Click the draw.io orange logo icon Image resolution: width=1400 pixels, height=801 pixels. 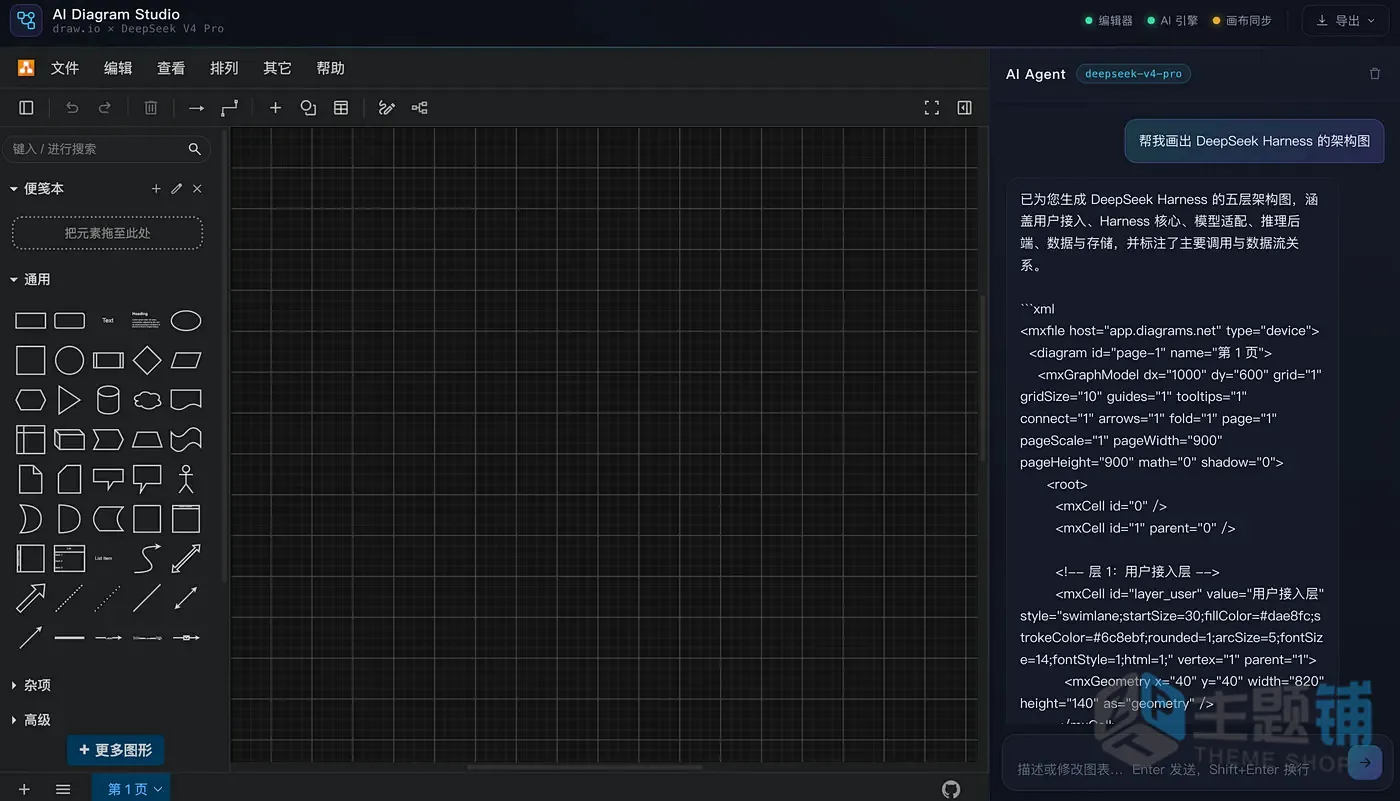[x=26, y=68]
